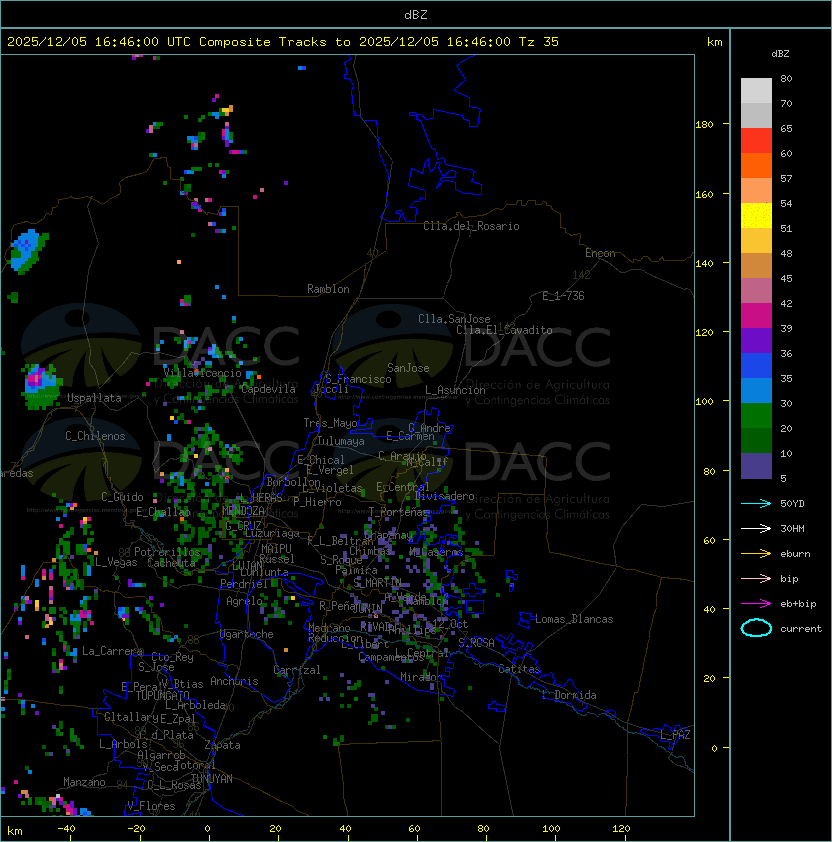832x842 pixels.
Task: Click the 'Carrizal' label
Action: pos(297,670)
